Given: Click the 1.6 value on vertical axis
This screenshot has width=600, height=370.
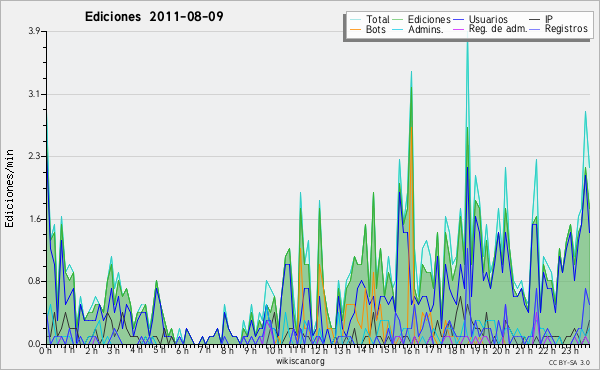Looking at the screenshot, I should 34,219.
